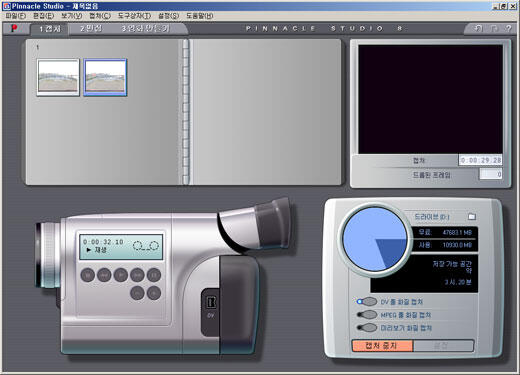Open the 설정(S) menu
This screenshot has height=375, width=520.
click(x=169, y=16)
